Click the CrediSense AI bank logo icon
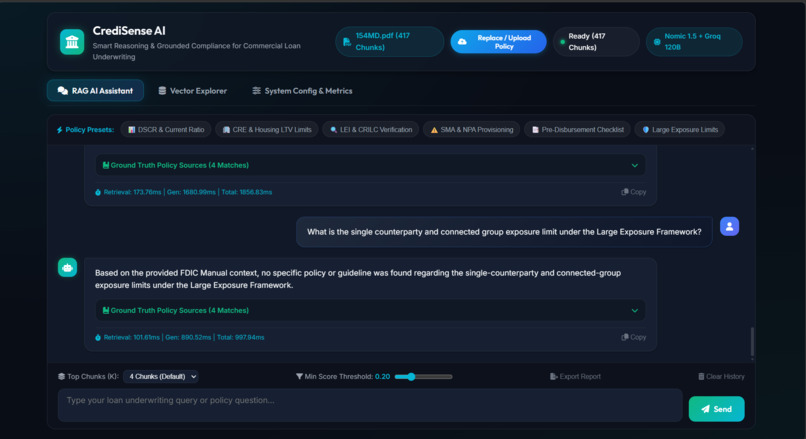The height and width of the screenshot is (439, 806). click(x=72, y=42)
